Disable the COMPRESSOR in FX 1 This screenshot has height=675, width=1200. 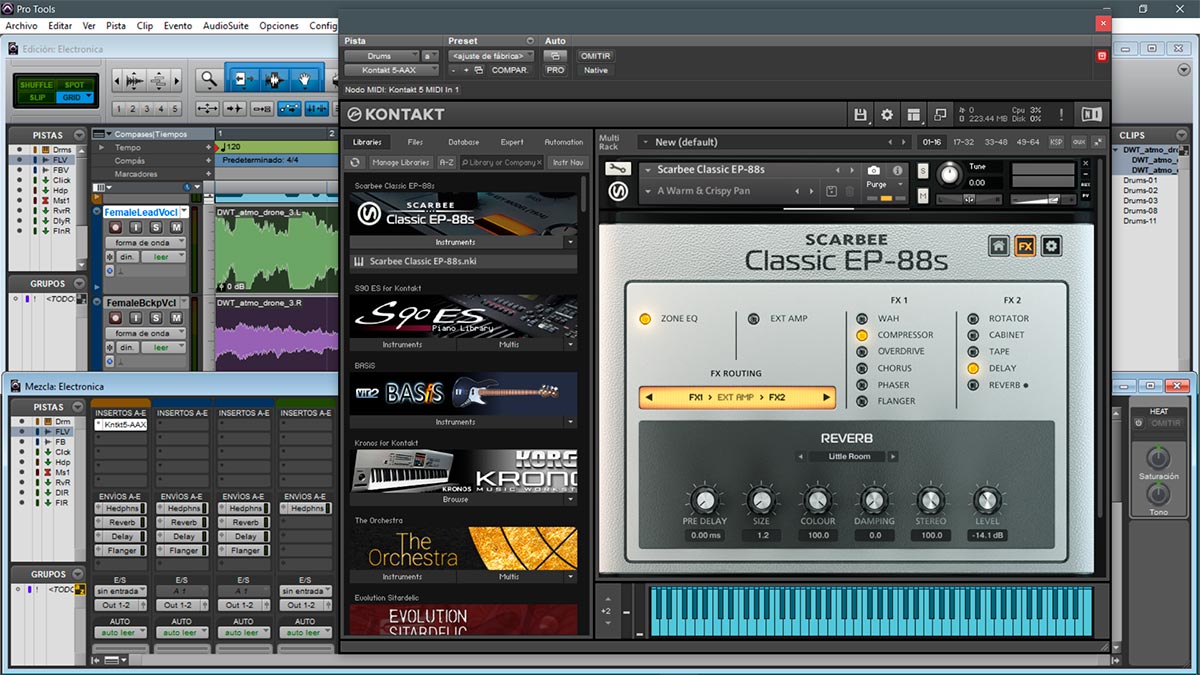862,335
